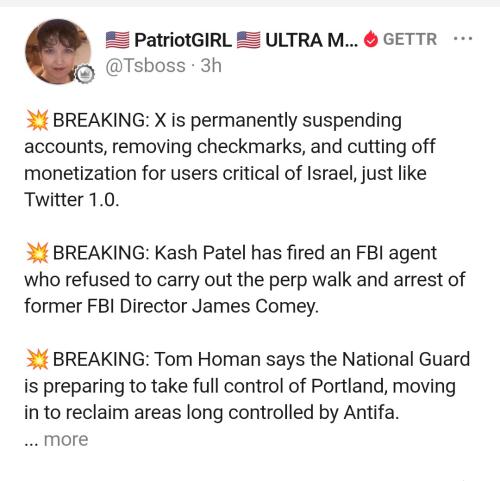This screenshot has width=500, height=481.
Task: Click the 3h post timestamp
Action: tap(211, 65)
